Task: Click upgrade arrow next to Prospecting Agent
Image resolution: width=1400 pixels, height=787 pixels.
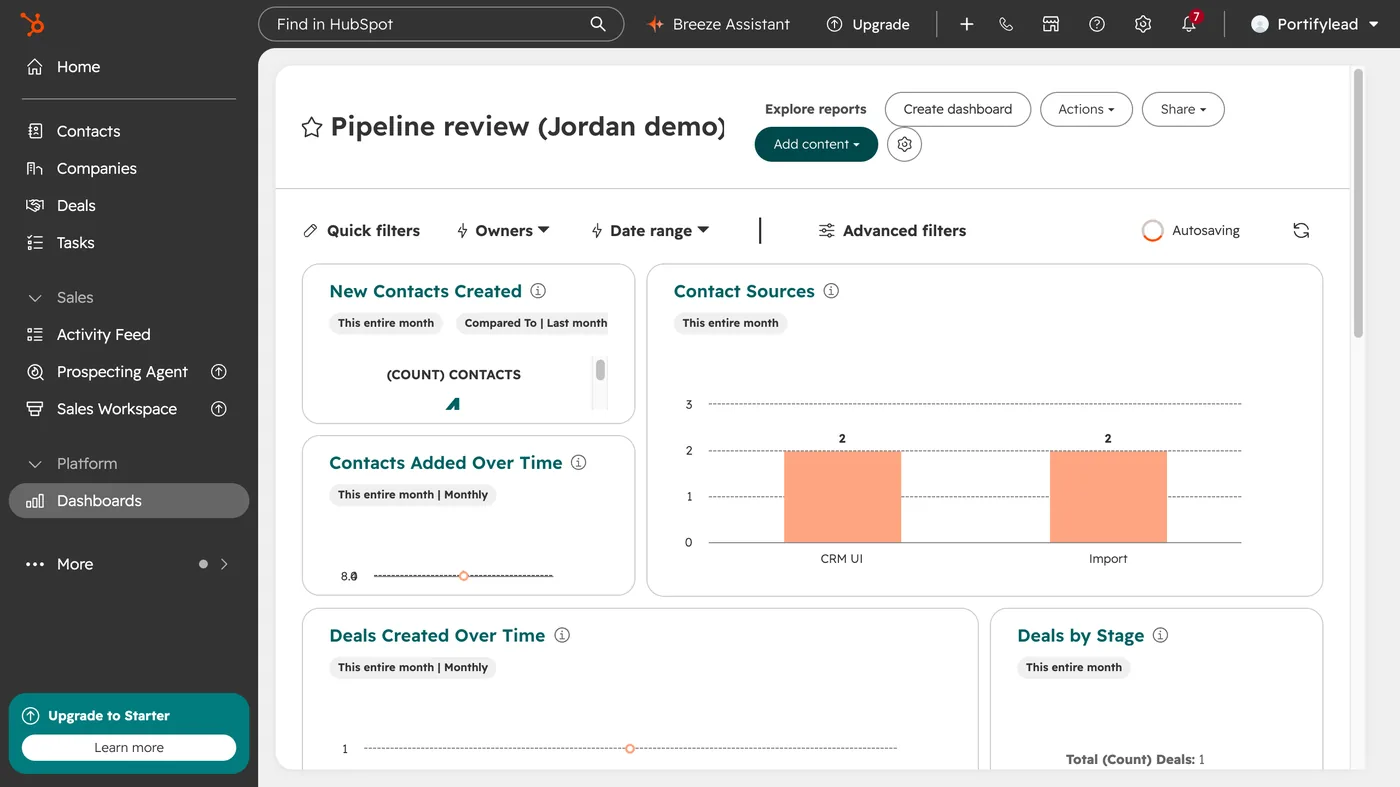Action: click(x=219, y=372)
